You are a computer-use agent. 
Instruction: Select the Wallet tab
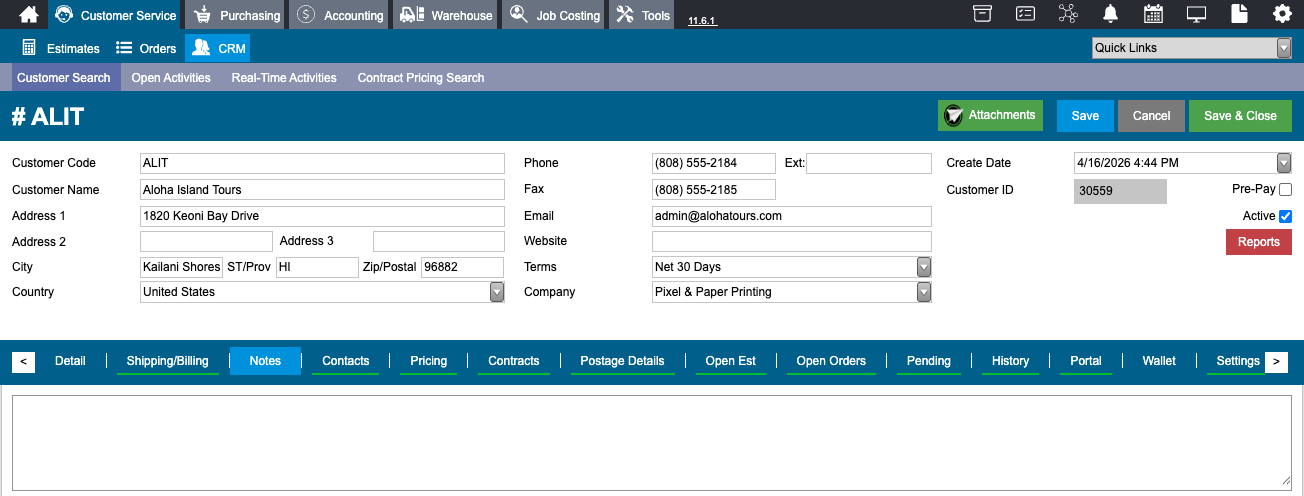[x=1159, y=361]
